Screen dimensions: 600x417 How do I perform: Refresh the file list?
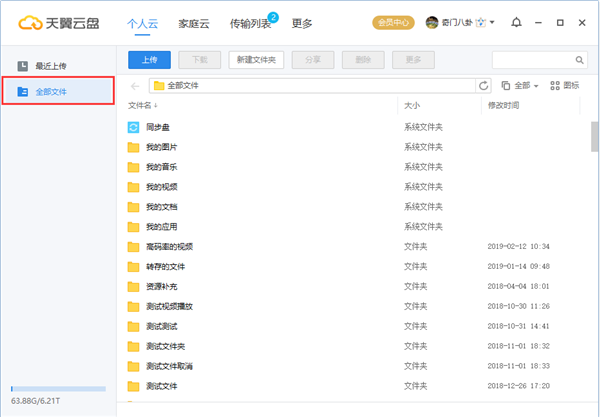coord(483,86)
